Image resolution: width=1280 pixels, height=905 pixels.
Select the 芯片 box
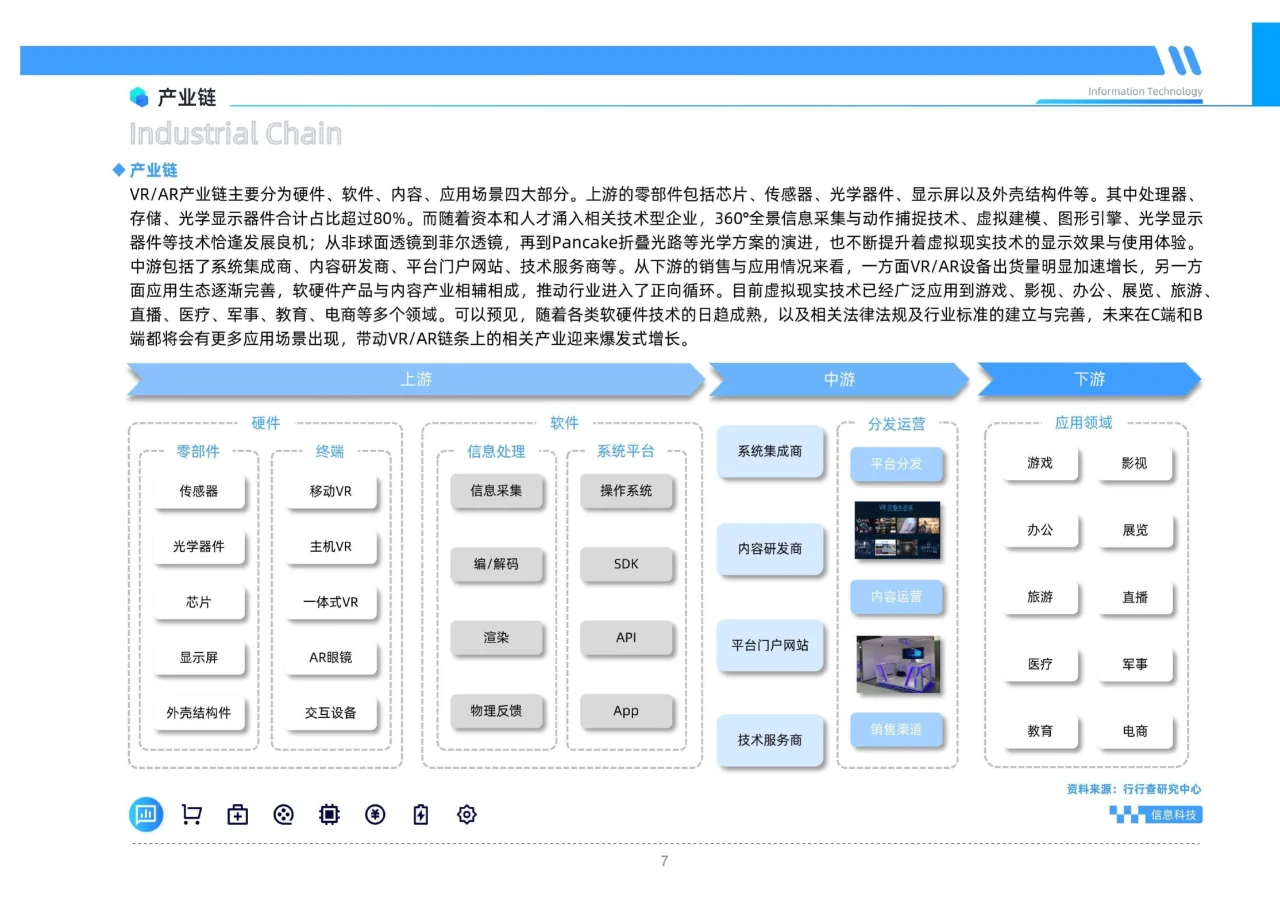pos(198,602)
